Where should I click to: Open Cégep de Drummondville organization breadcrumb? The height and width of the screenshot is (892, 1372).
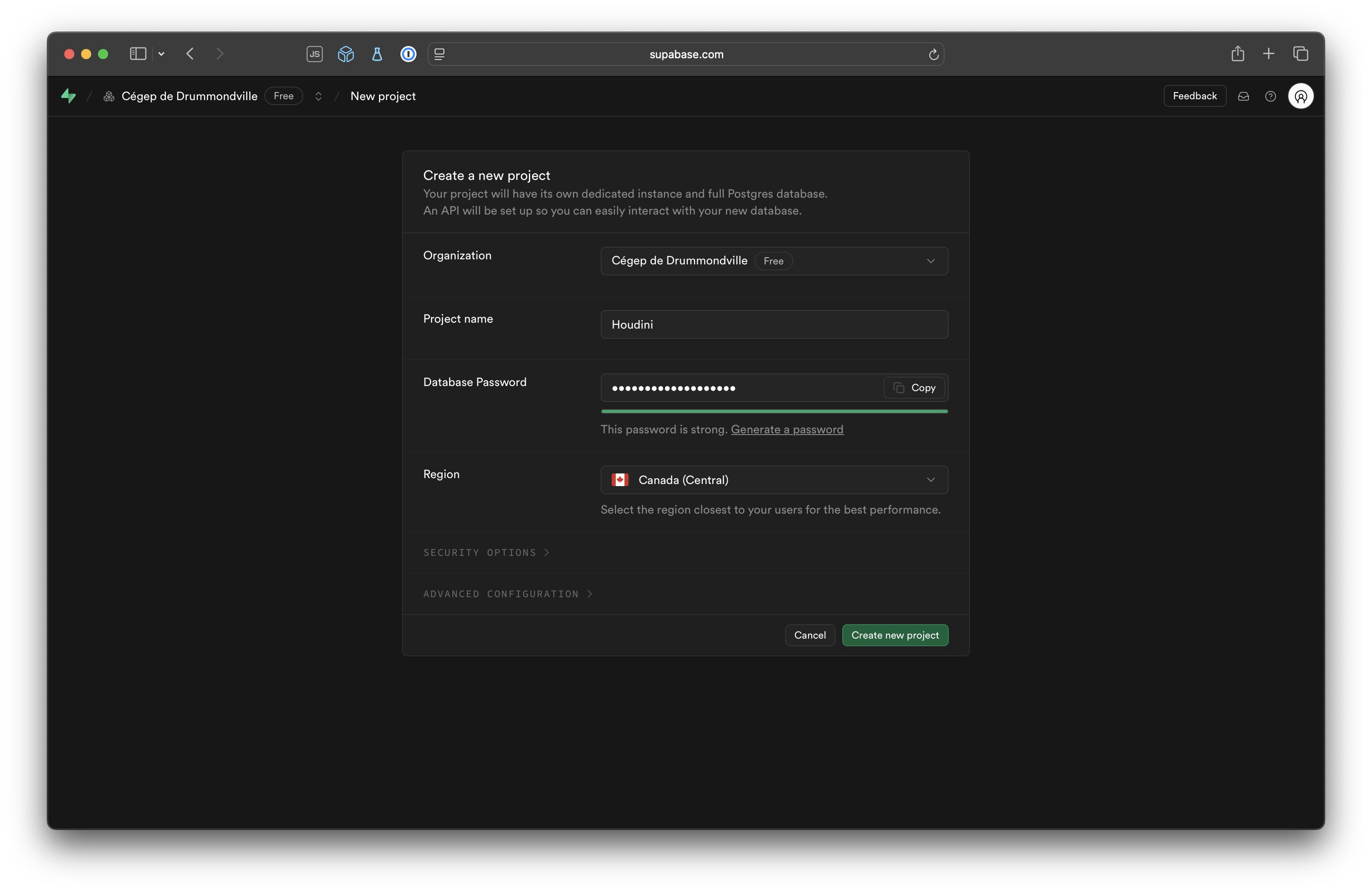click(189, 95)
